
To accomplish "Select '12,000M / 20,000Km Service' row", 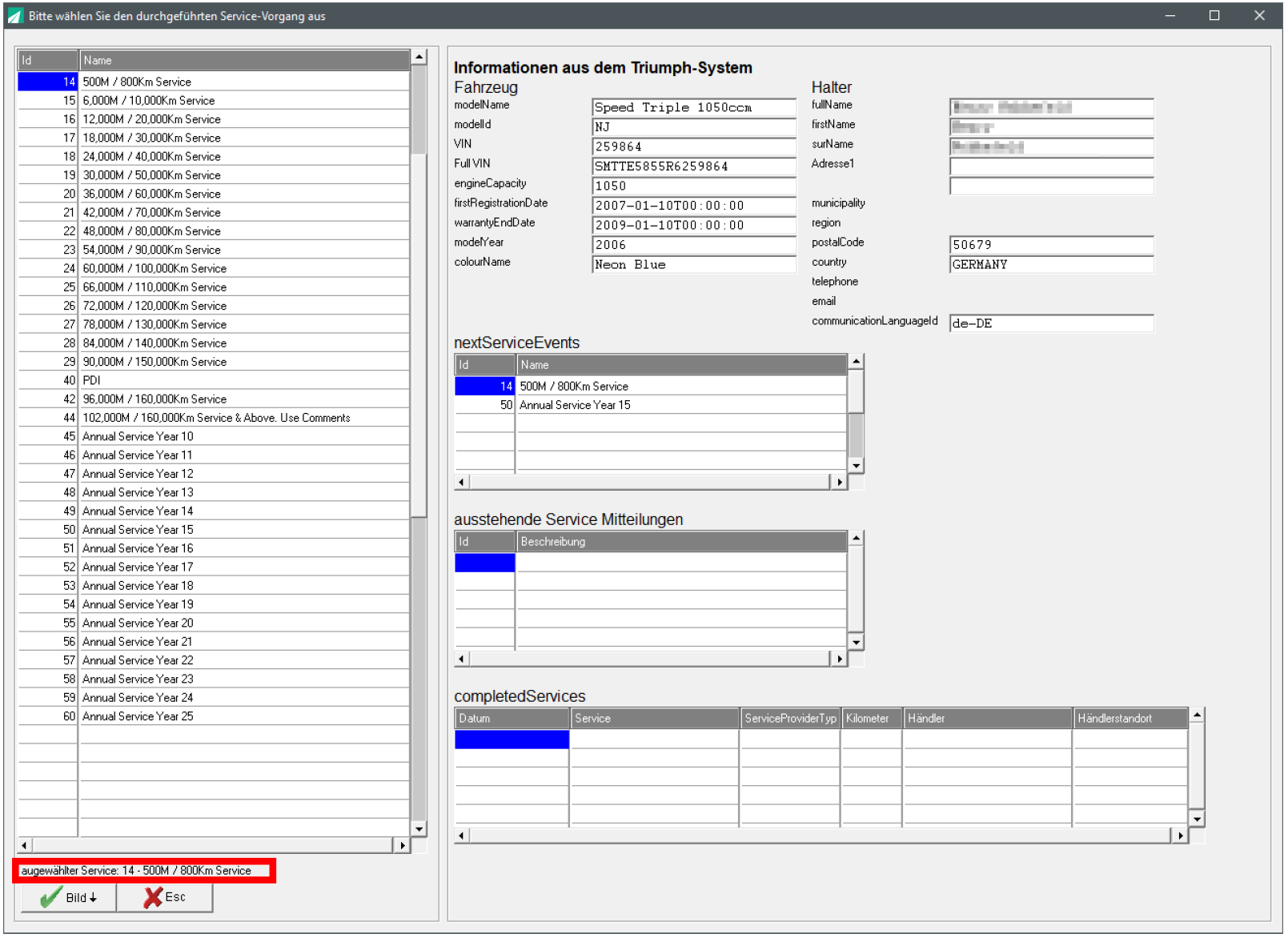I will point(213,118).
